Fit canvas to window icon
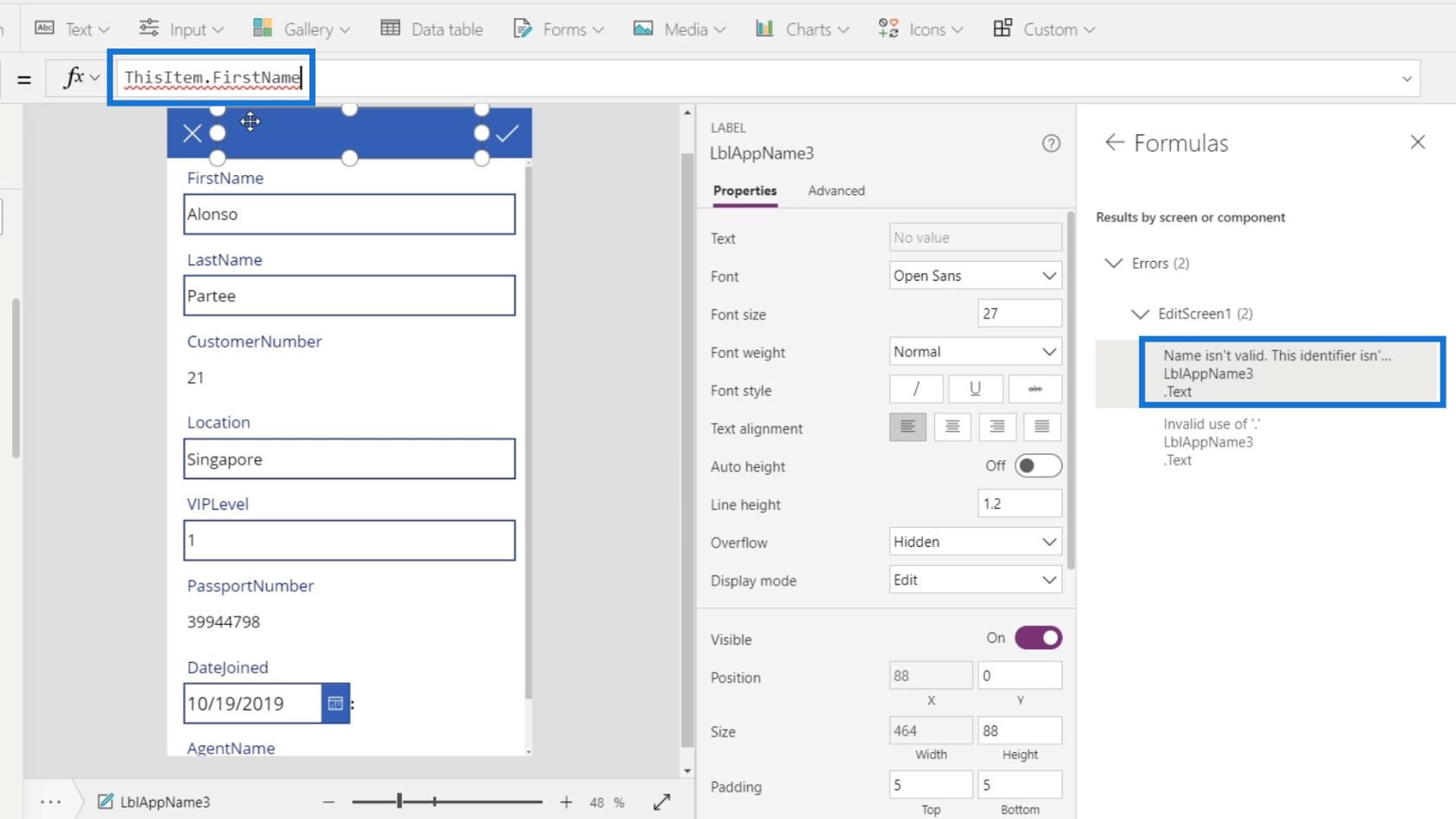Screen dimensions: 1456x819 662,803
